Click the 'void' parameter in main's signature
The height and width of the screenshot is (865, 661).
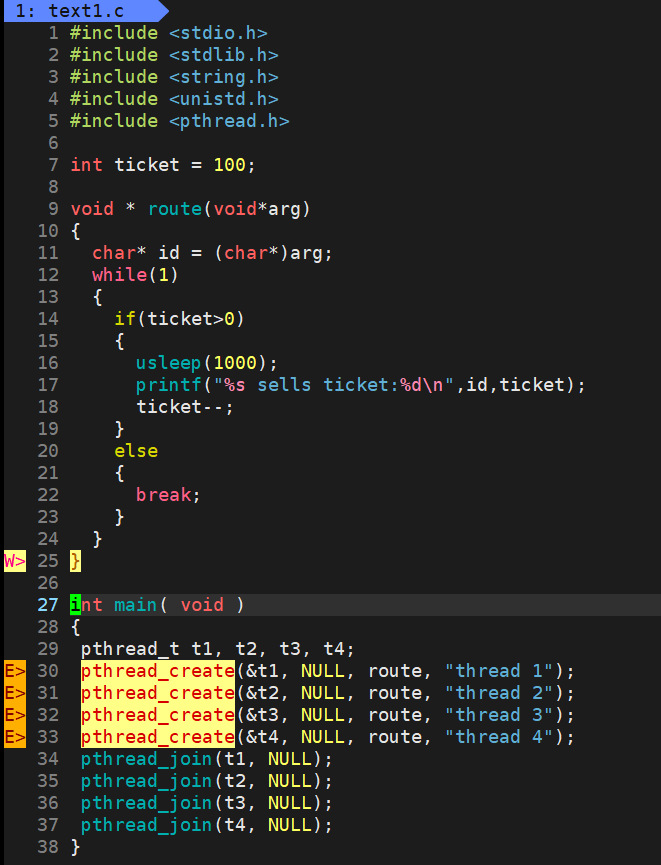pyautogui.click(x=202, y=605)
